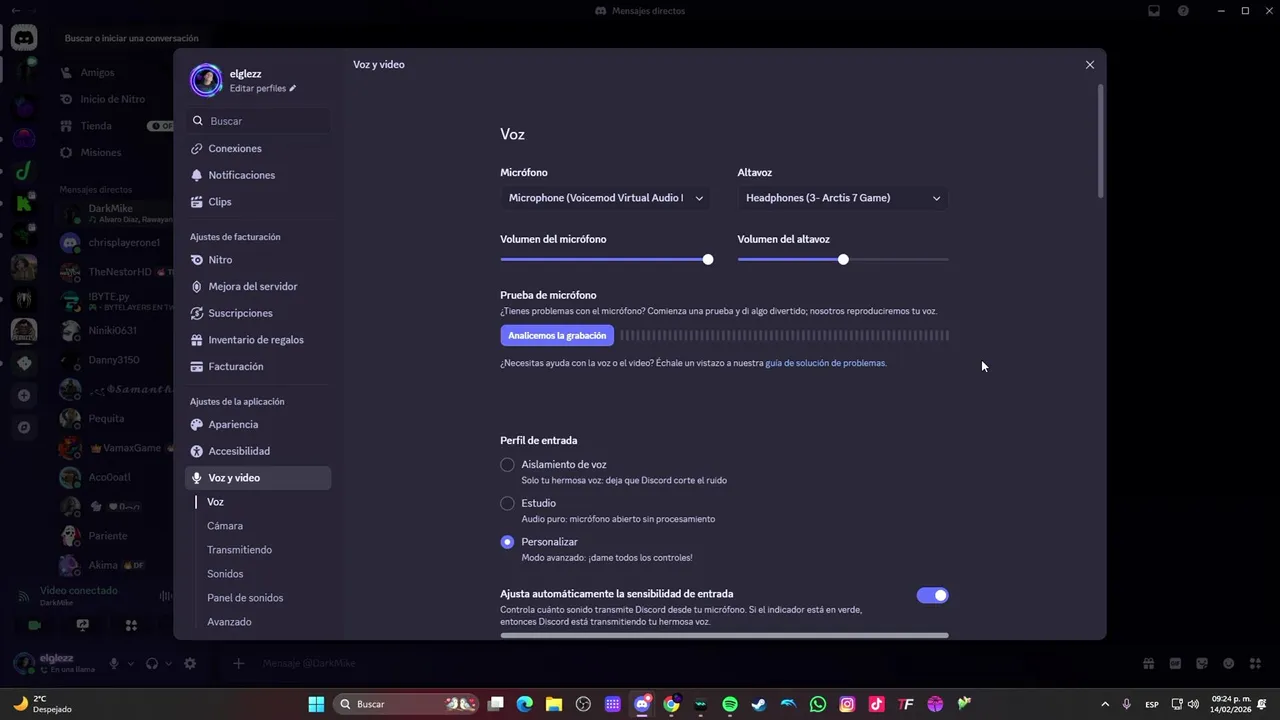Select Voz y video microphone entry

tap(258, 478)
